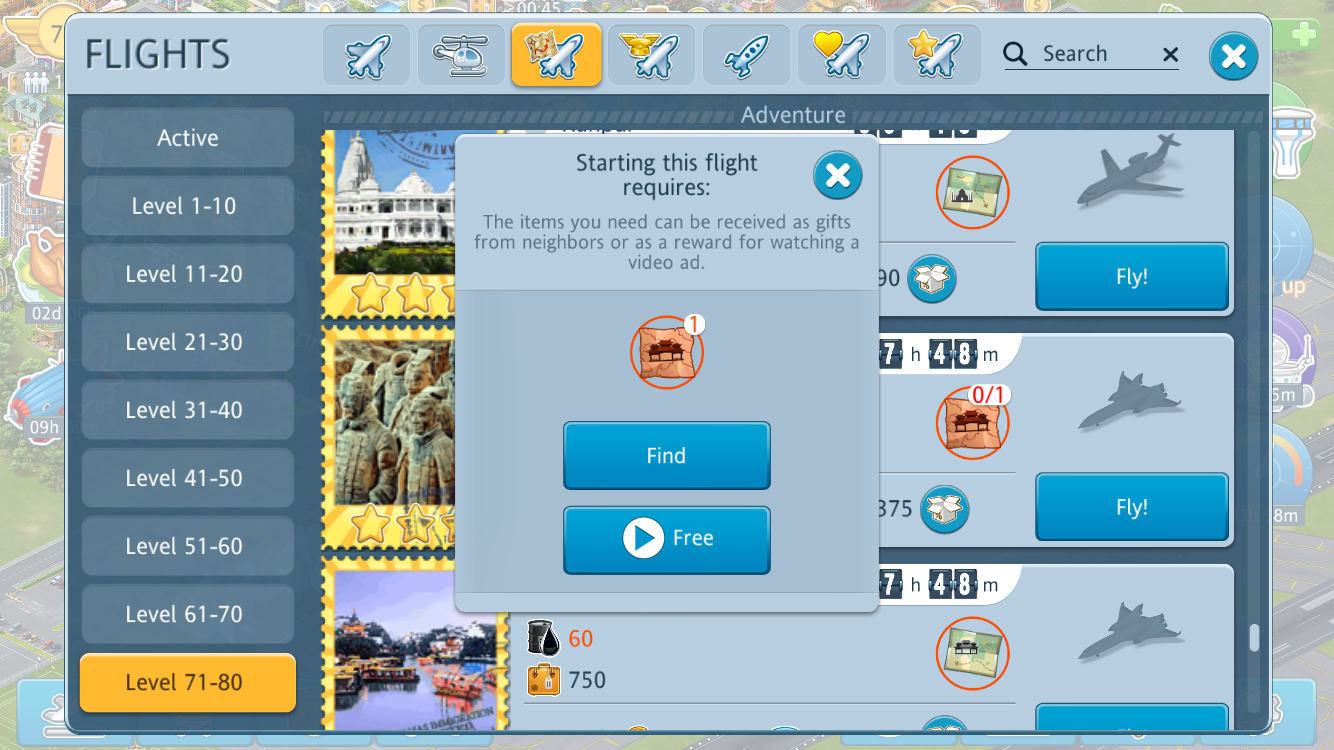Select the Active flights tab
The height and width of the screenshot is (750, 1334).
coord(188,138)
